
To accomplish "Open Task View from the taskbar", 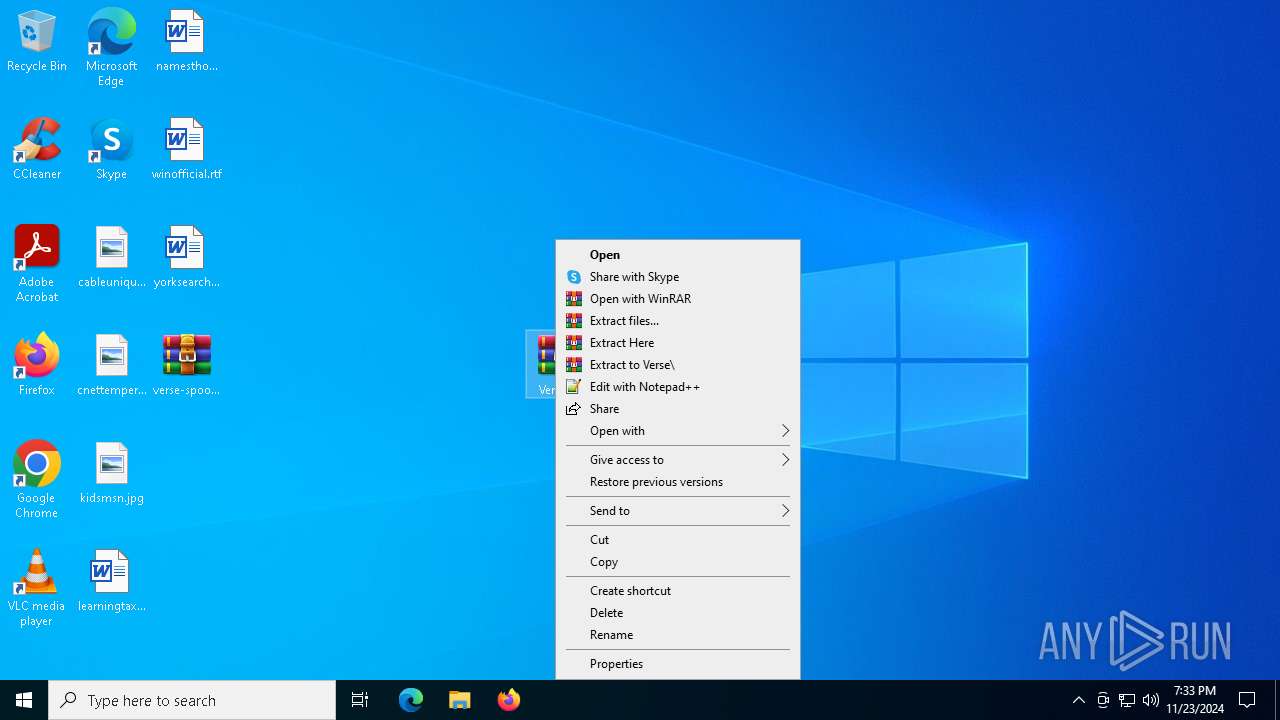I will point(360,700).
